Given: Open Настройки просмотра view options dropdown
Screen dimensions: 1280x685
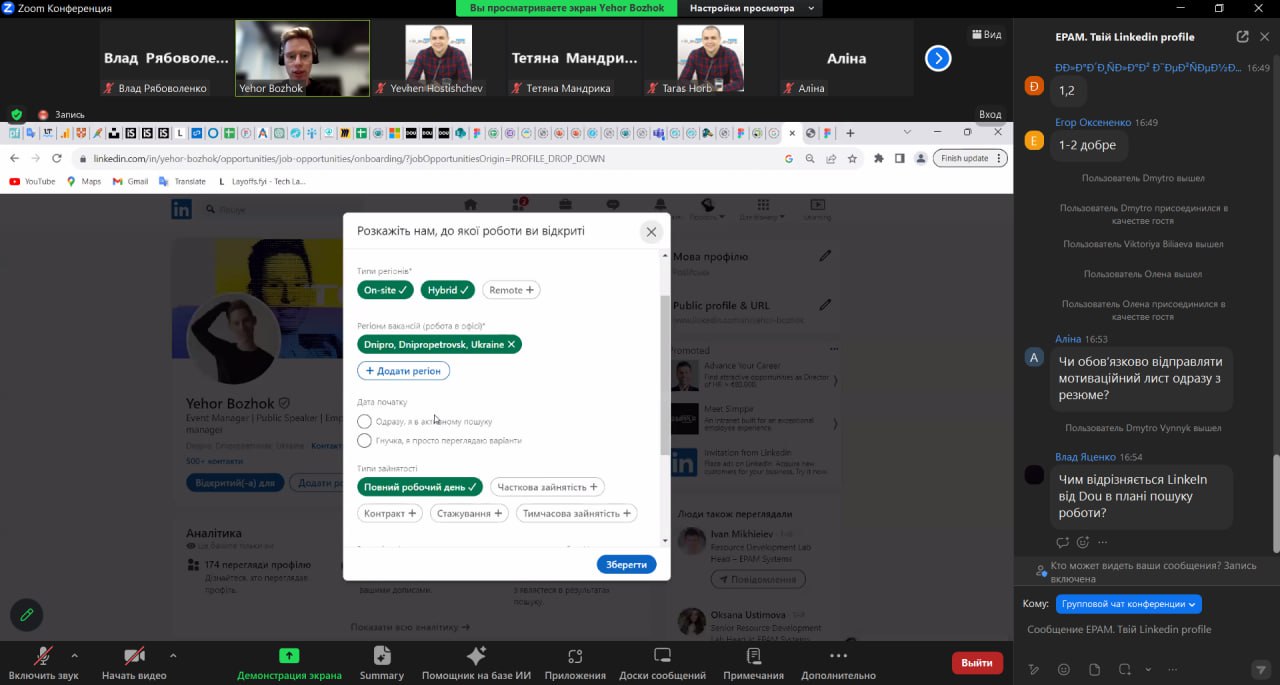Looking at the screenshot, I should [749, 8].
